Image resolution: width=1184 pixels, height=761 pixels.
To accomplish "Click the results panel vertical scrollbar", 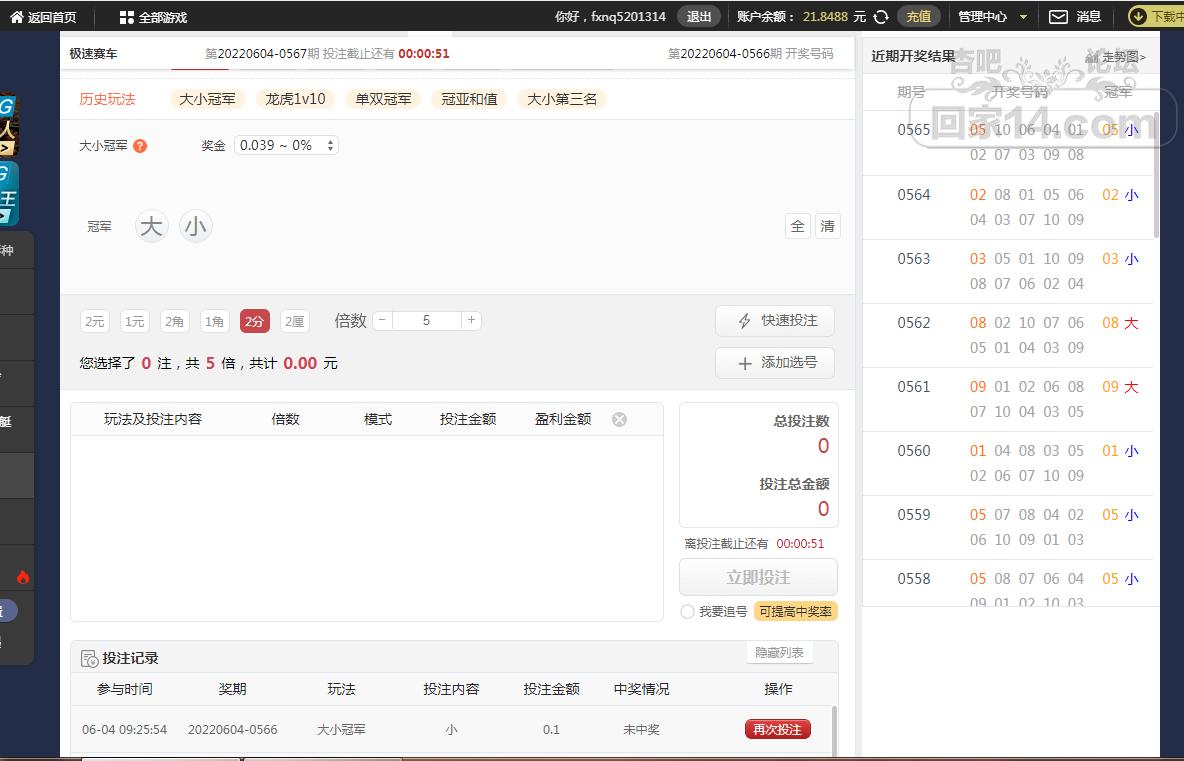I will pyautogui.click(x=1156, y=190).
